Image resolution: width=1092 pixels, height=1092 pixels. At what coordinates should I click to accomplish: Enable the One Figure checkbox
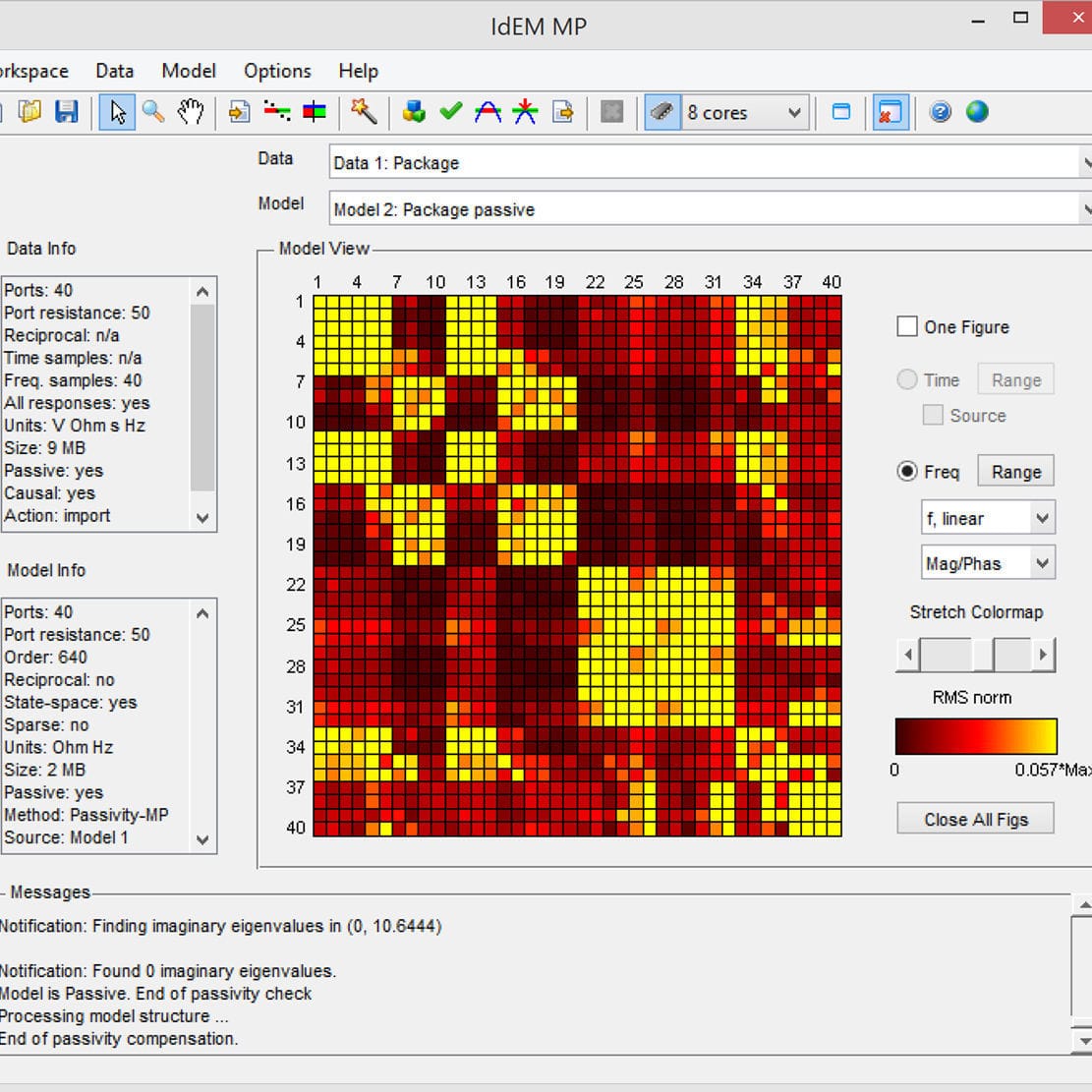(x=906, y=326)
